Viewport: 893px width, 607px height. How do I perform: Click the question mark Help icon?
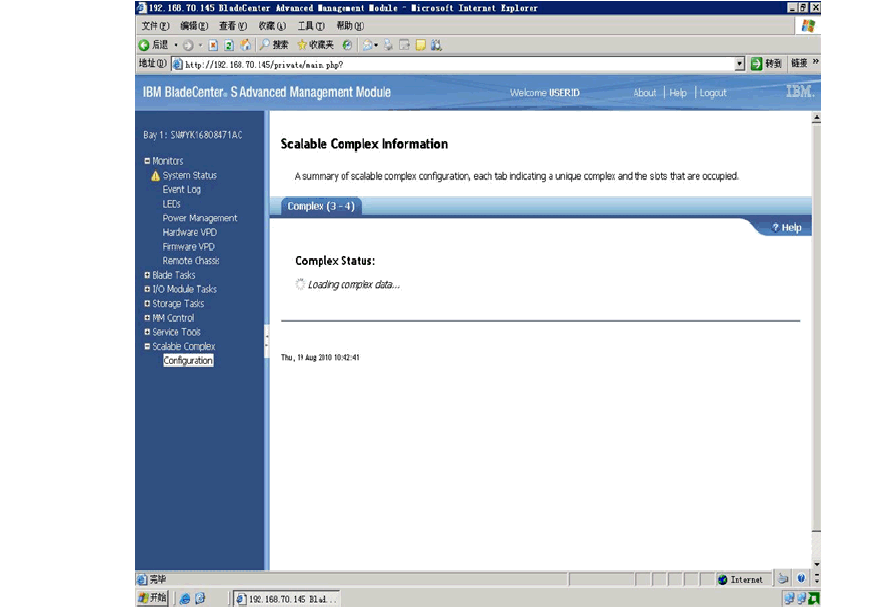pos(775,228)
